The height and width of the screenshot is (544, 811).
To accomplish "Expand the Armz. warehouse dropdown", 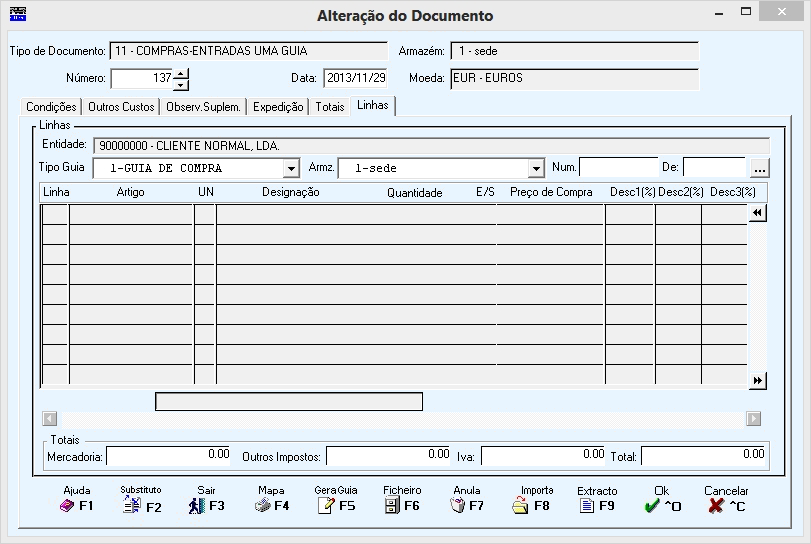I will point(536,169).
